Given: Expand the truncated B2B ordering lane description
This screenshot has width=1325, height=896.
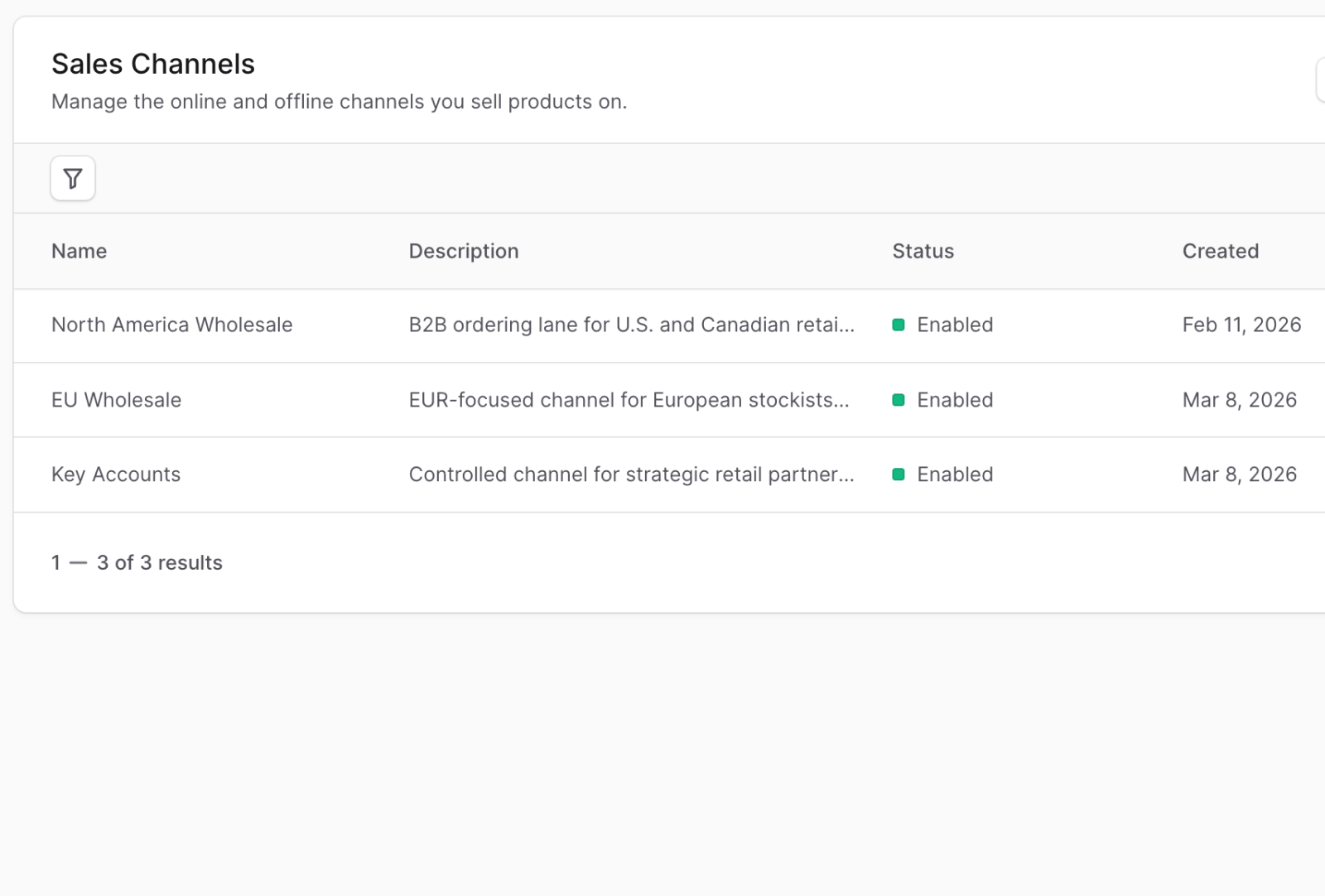Looking at the screenshot, I should coord(631,325).
